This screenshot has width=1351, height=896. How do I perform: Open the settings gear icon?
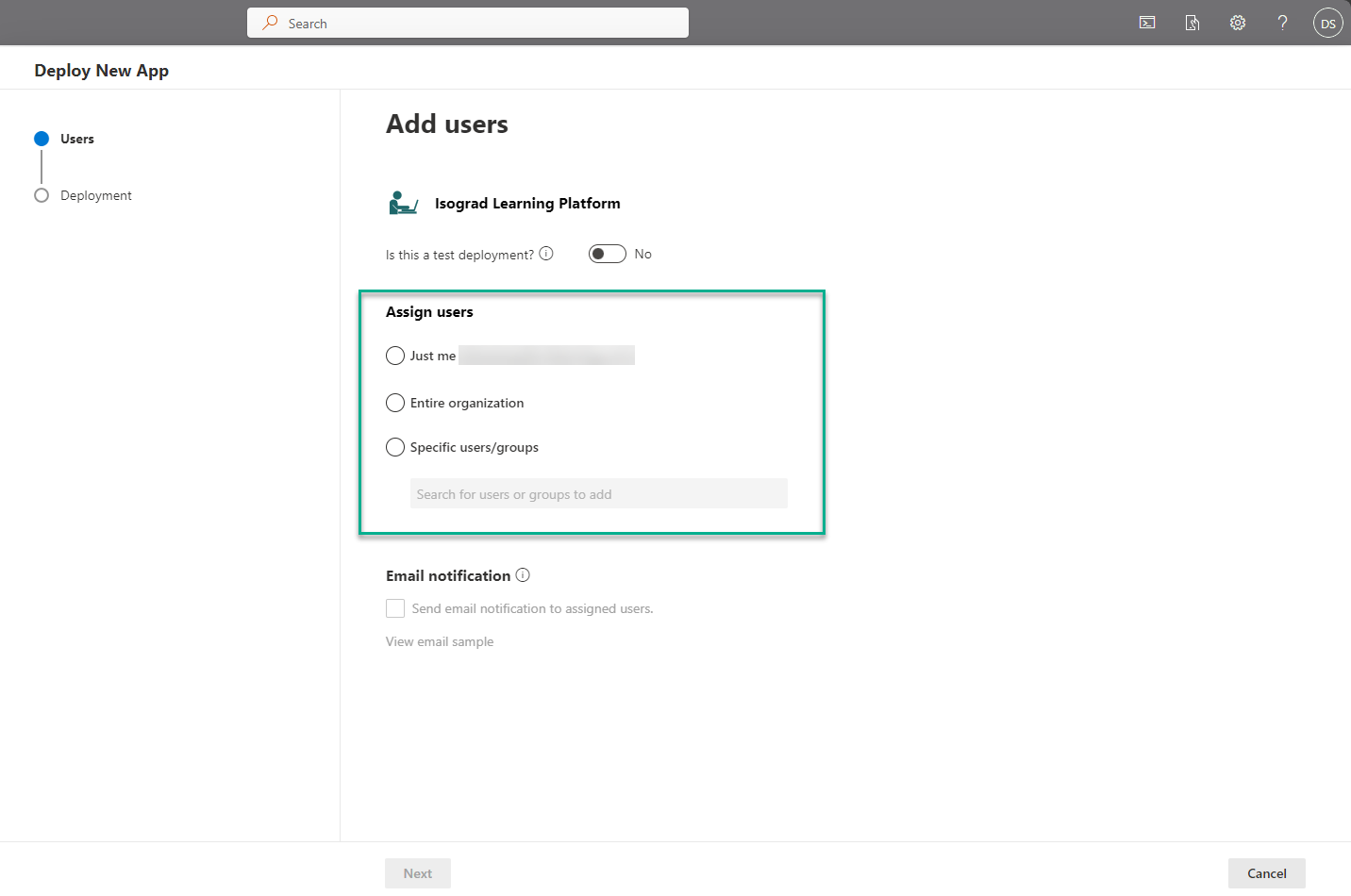1238,23
